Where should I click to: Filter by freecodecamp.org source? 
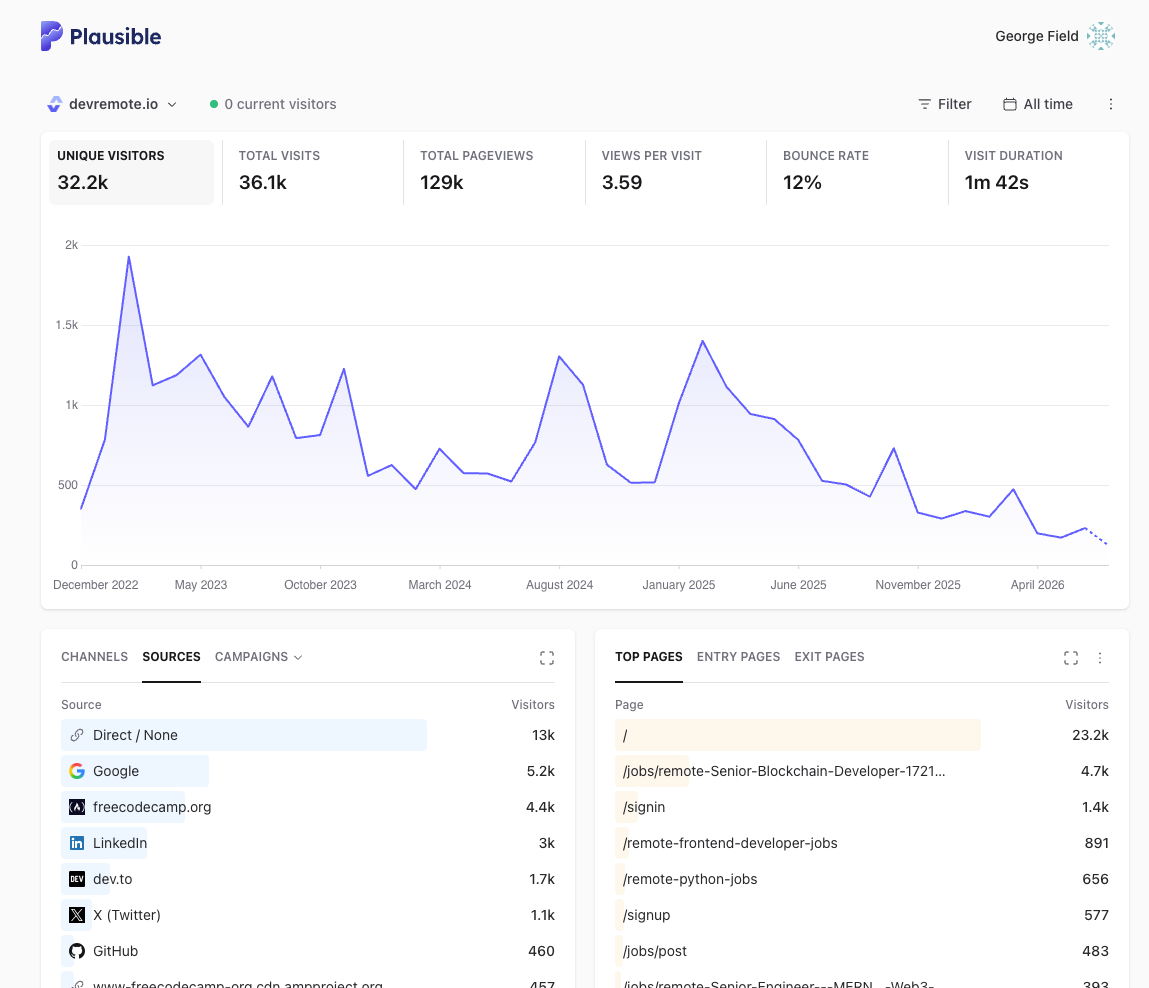tap(152, 807)
